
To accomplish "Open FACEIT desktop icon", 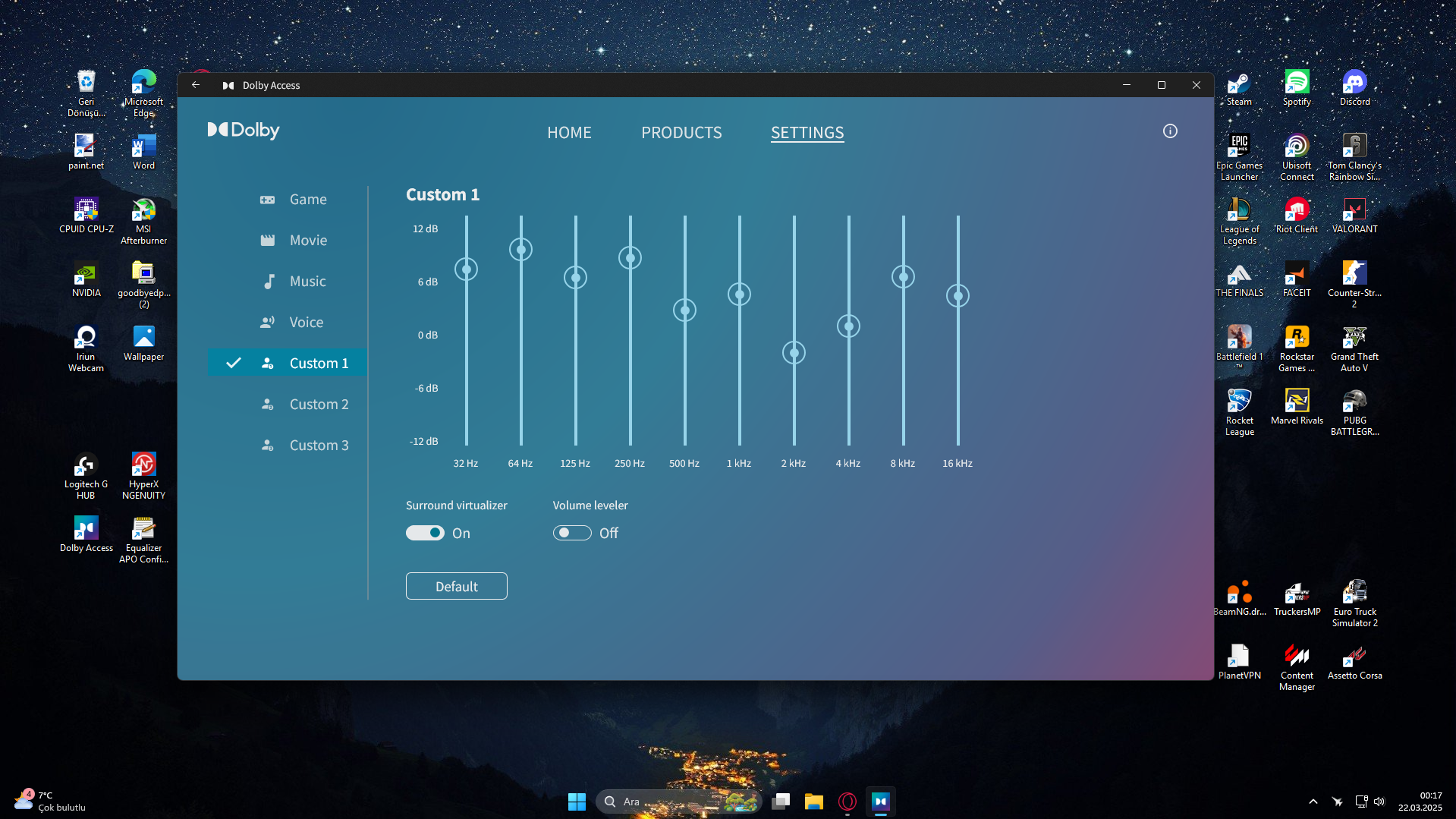I will coord(1297,279).
